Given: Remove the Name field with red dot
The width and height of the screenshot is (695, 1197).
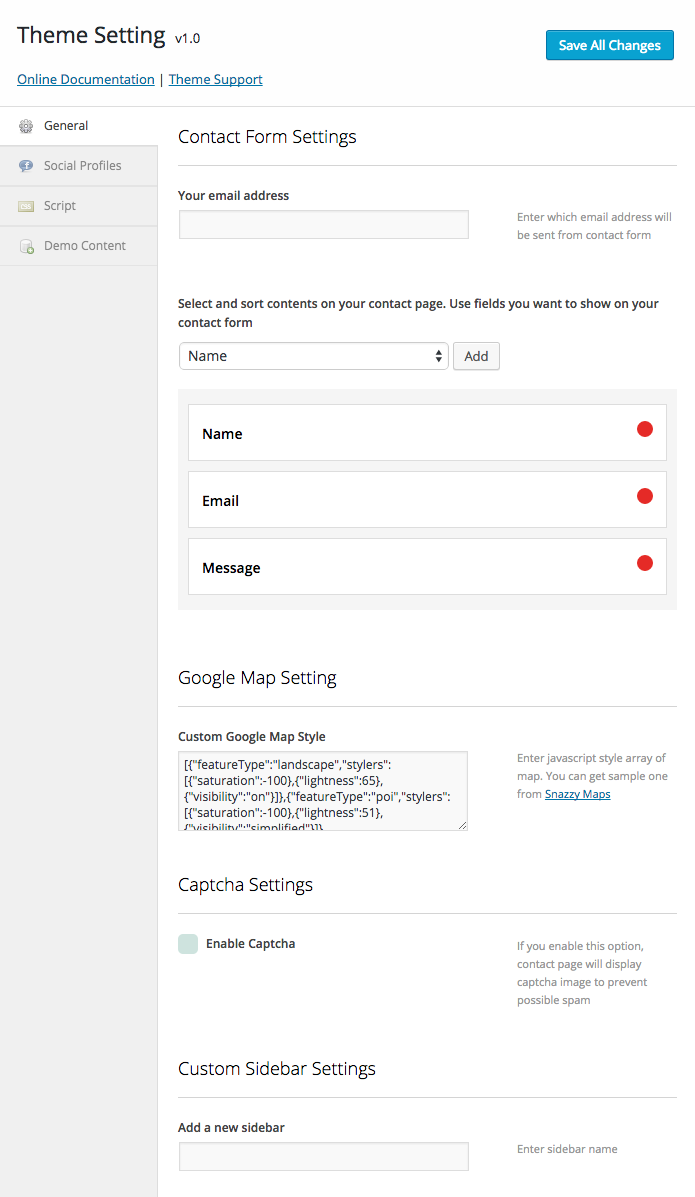Looking at the screenshot, I should pos(645,429).
